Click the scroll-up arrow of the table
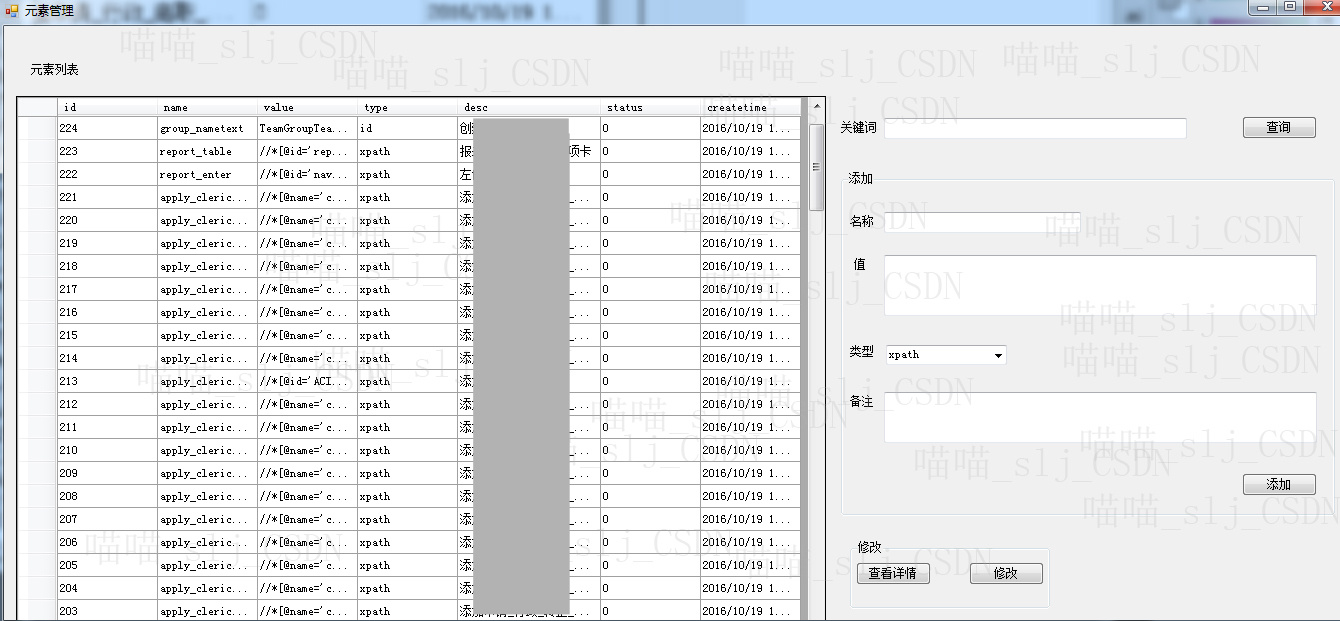Viewport: 1340px width, 621px height. [816, 106]
